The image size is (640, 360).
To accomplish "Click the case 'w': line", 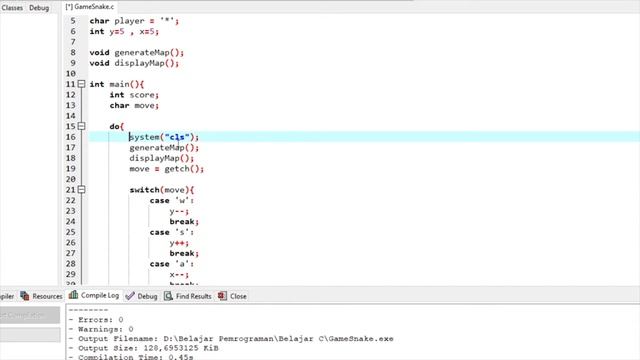I will pos(171,201).
